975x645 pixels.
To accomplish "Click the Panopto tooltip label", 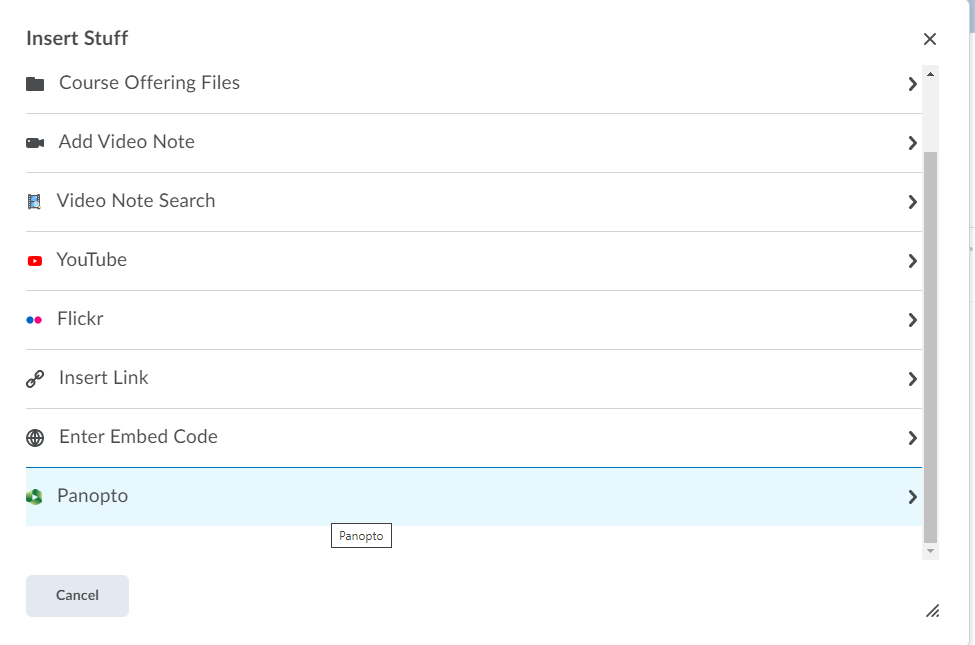I will point(361,535).
